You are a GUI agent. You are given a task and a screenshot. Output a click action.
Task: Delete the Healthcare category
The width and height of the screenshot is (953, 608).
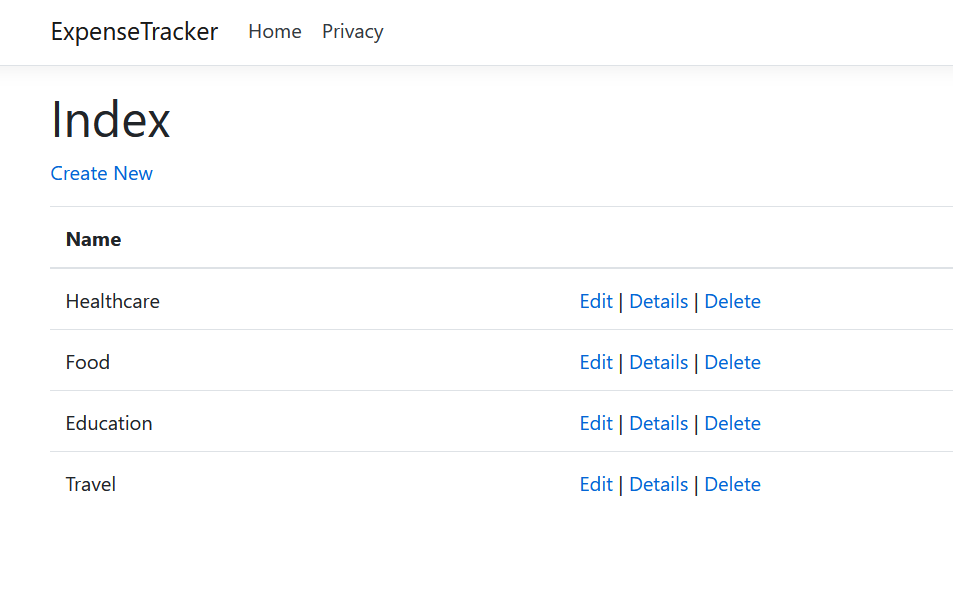[732, 302]
